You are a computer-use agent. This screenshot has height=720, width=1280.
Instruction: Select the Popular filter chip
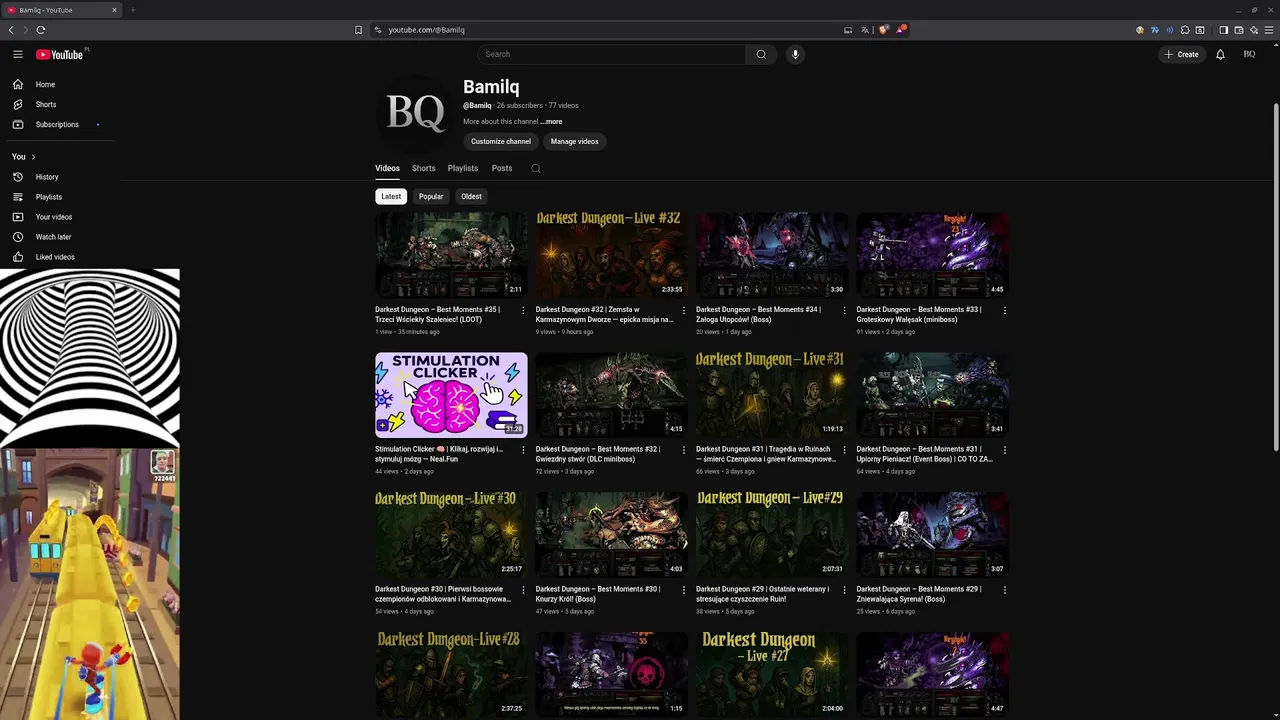coord(431,196)
